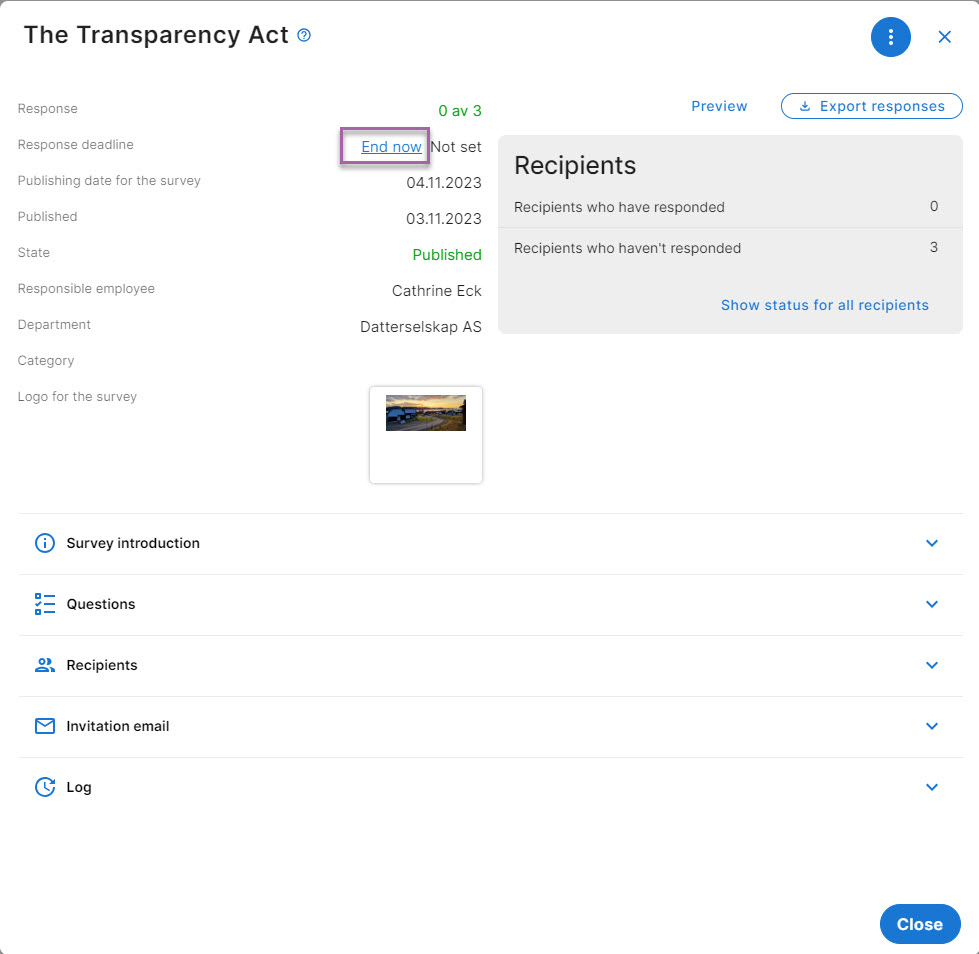Click the Questions section heading
The image size is (979, 954).
tap(101, 604)
